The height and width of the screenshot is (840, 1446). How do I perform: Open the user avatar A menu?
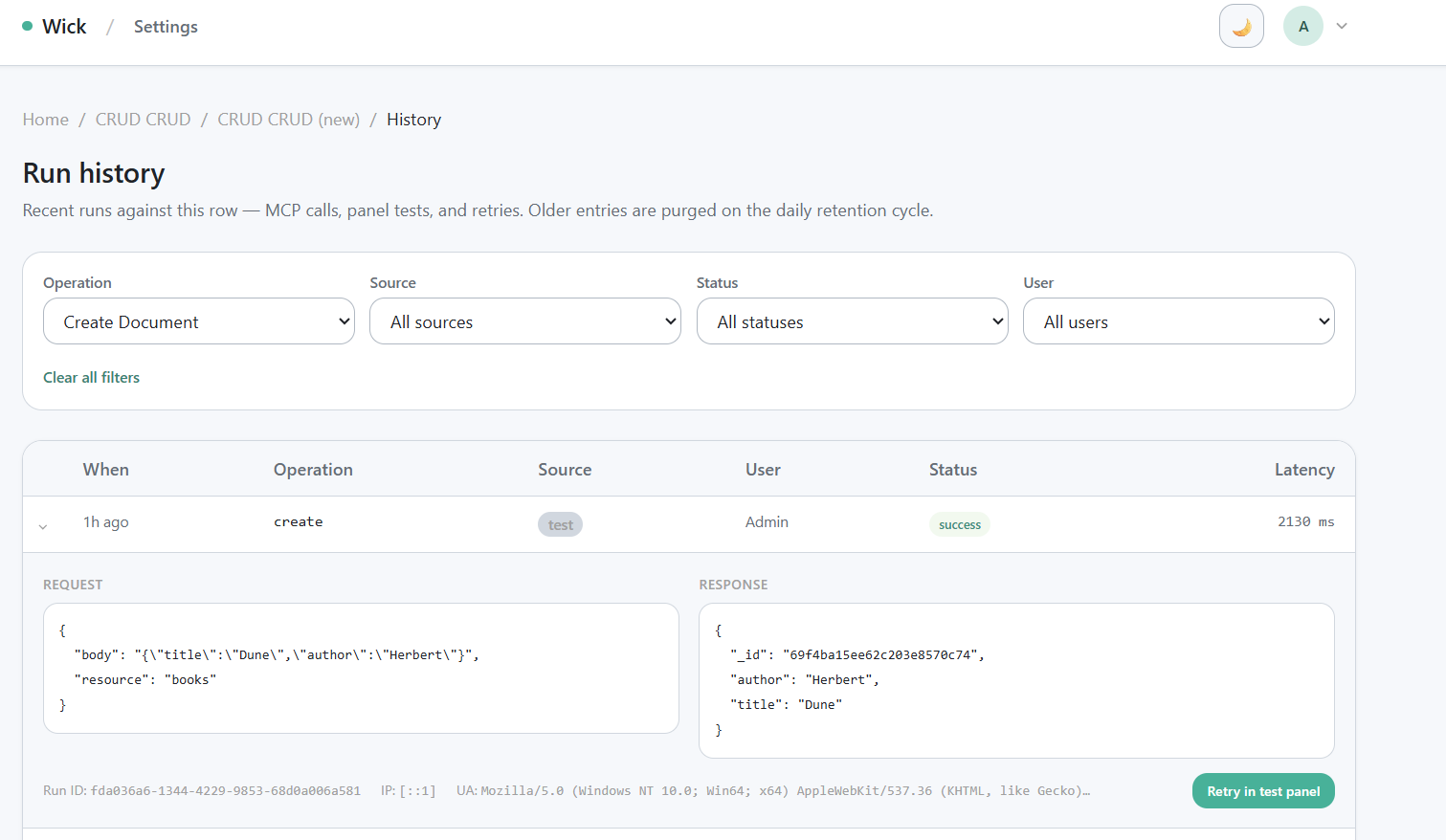coord(1303,26)
